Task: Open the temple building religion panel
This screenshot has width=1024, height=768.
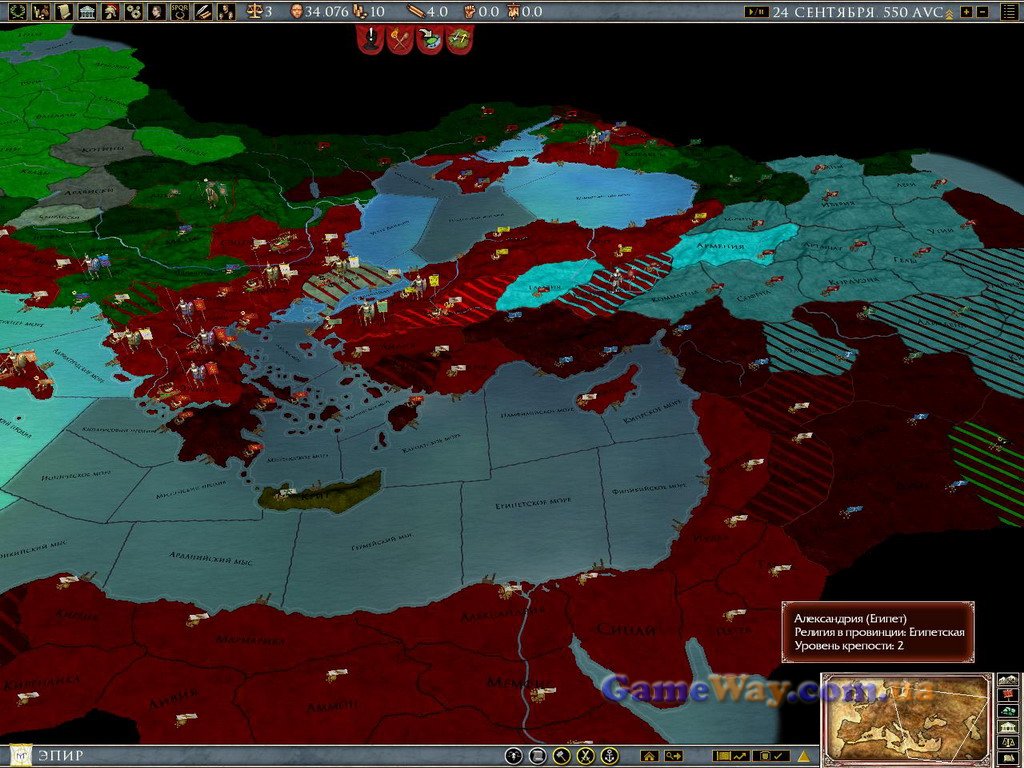Action: (87, 11)
